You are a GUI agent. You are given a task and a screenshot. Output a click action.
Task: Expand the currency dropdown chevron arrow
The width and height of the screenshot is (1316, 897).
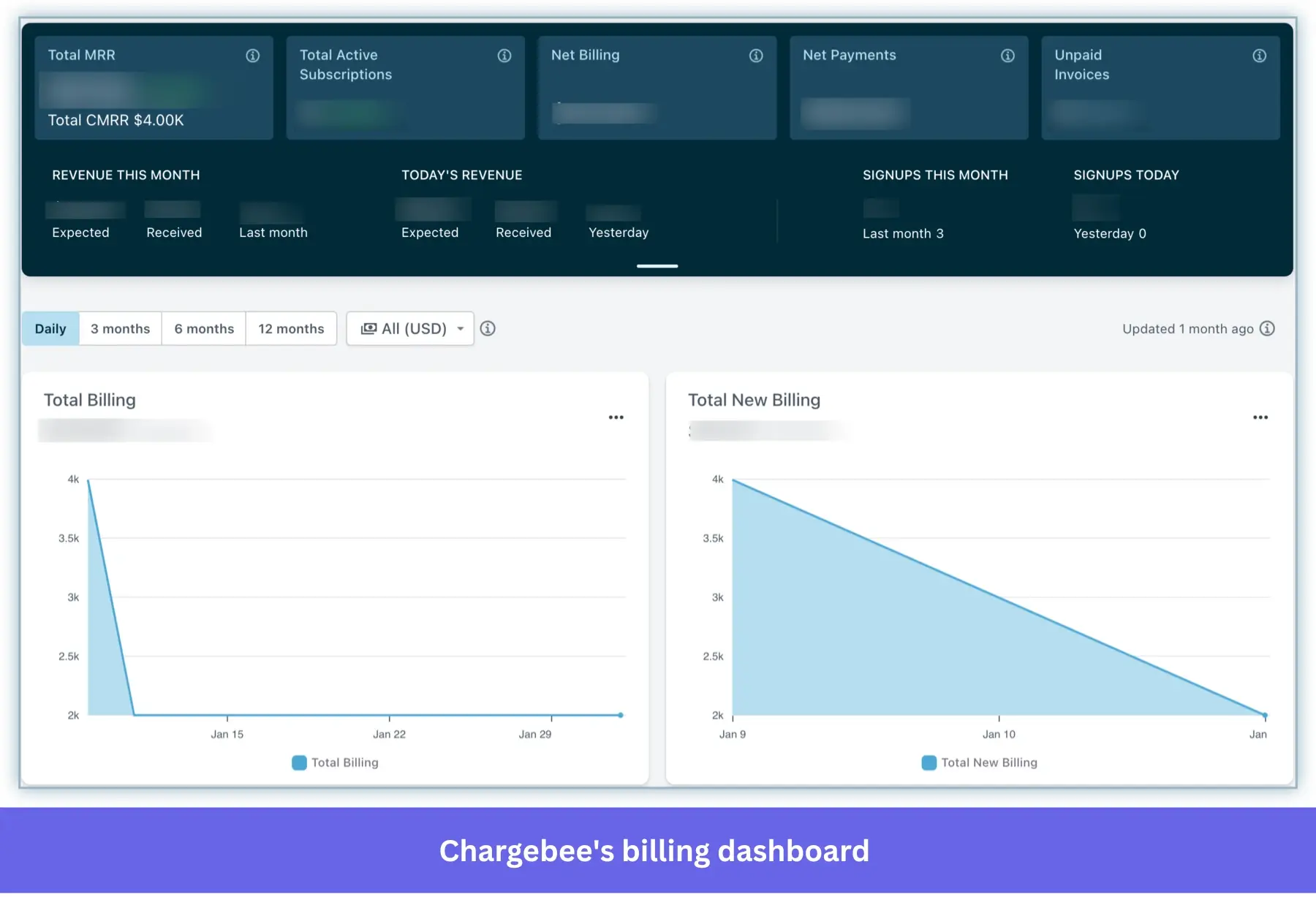point(461,328)
